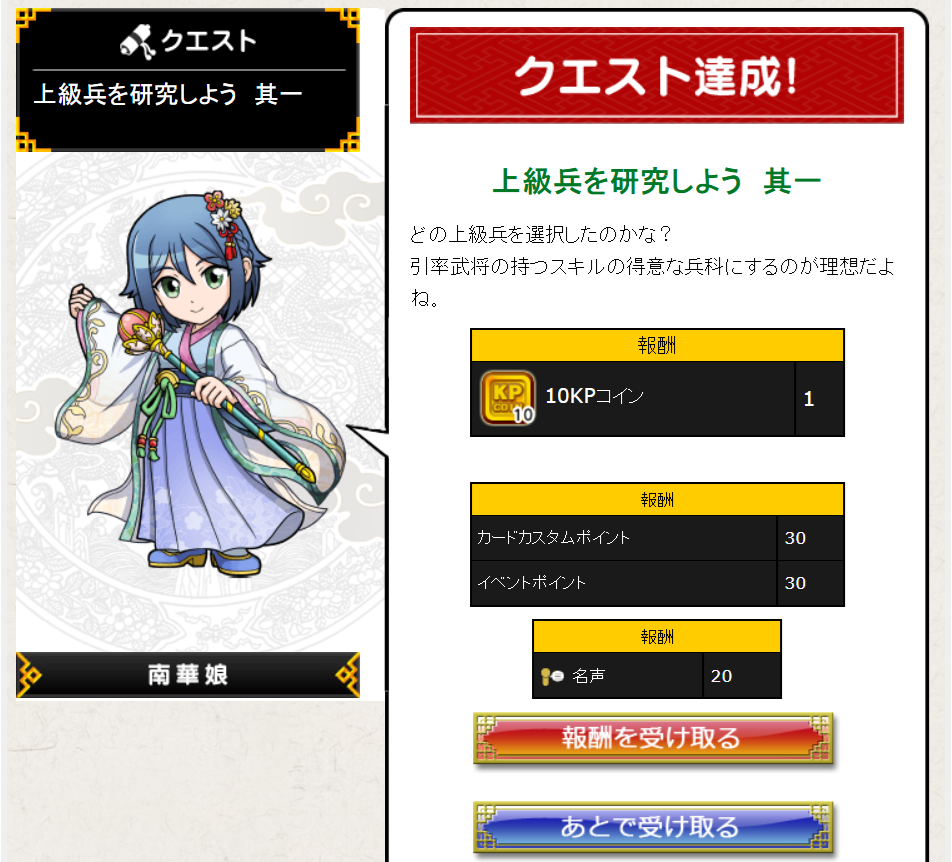Click the クエスト達成! red banner
The height and width of the screenshot is (862, 952).
(656, 75)
